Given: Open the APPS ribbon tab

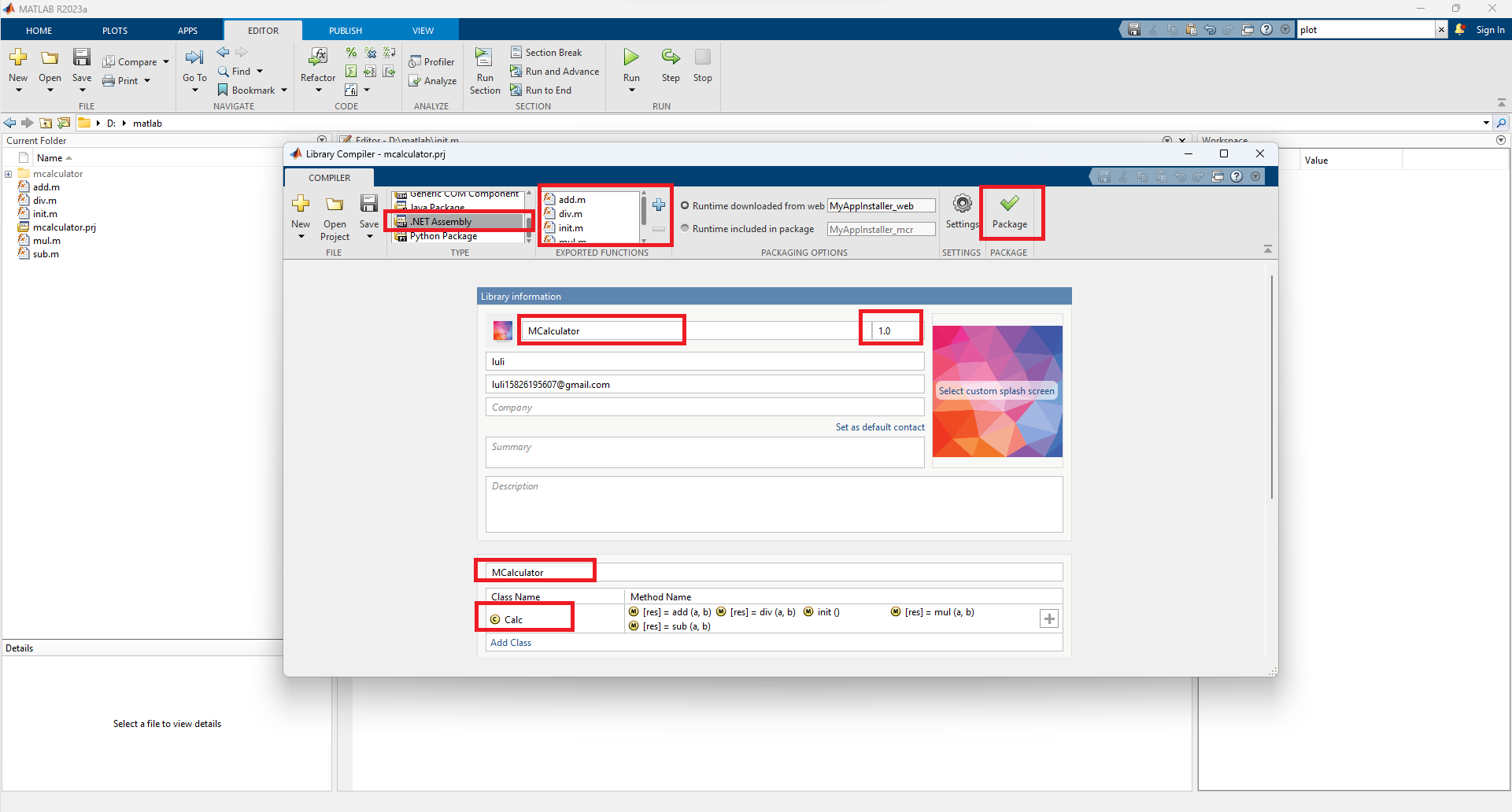Looking at the screenshot, I should click(187, 31).
